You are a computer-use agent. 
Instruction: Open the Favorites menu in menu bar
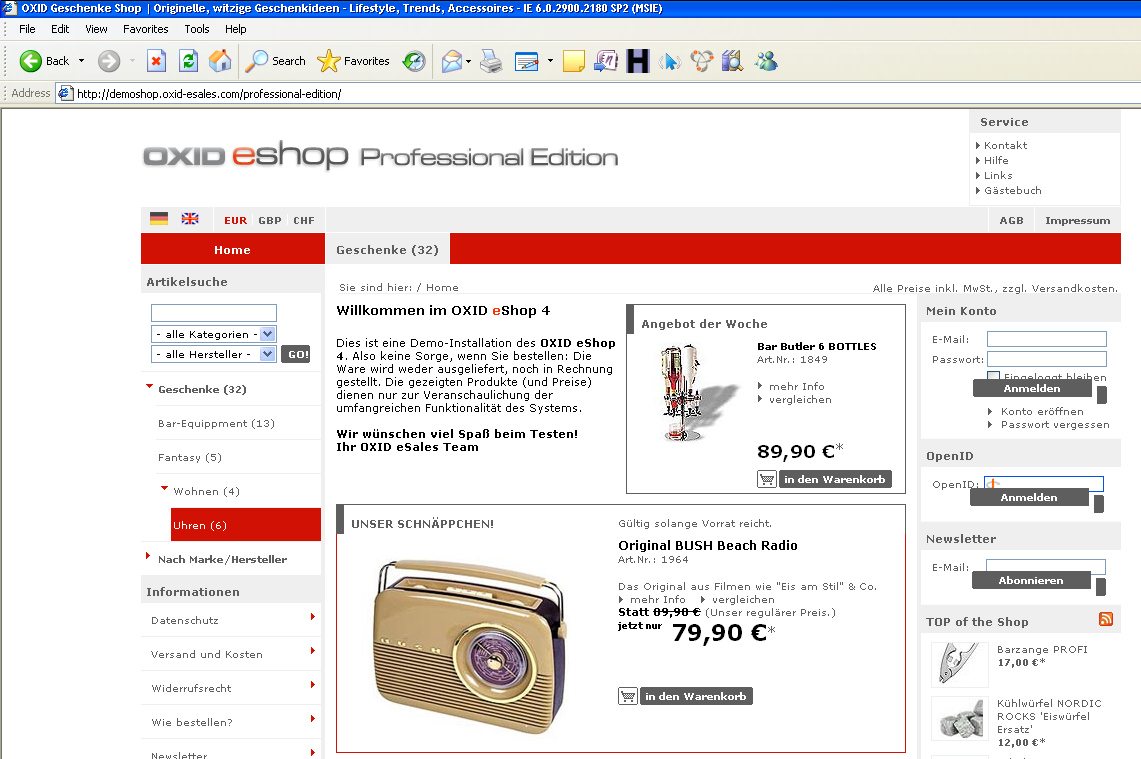[146, 29]
